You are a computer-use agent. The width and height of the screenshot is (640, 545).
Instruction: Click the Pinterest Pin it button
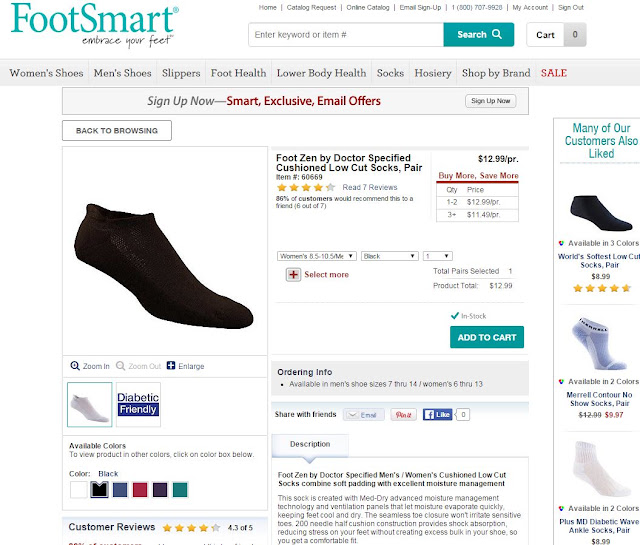[x=403, y=415]
